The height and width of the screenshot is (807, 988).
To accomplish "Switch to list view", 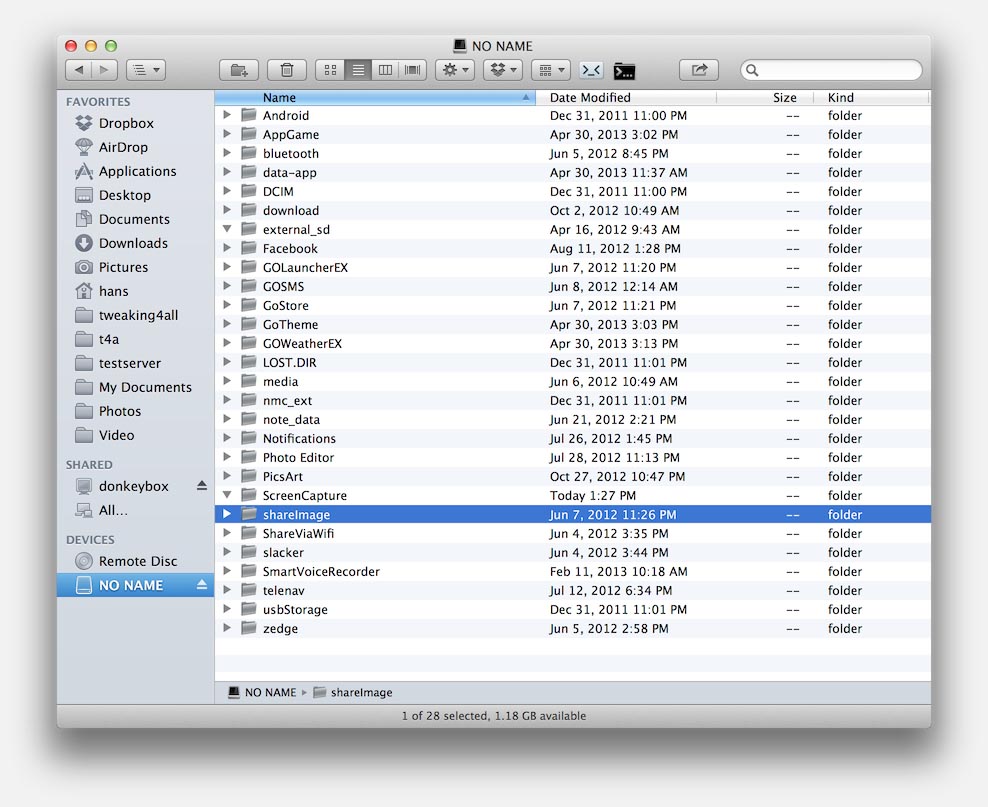I will 358,70.
